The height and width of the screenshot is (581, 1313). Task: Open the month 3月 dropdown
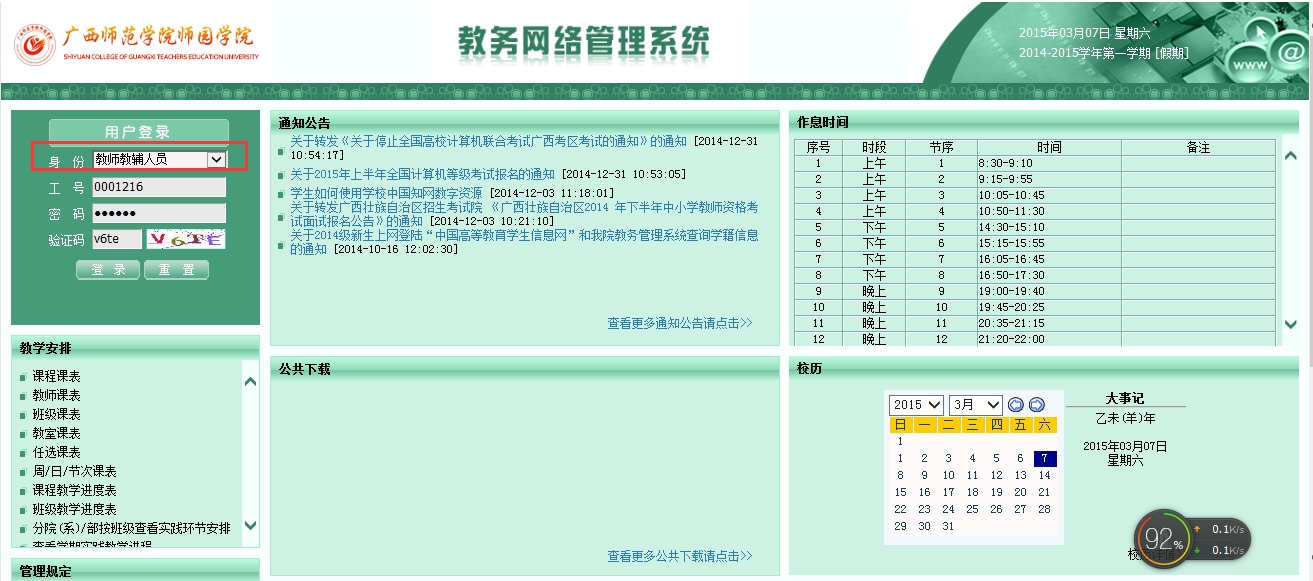(975, 405)
